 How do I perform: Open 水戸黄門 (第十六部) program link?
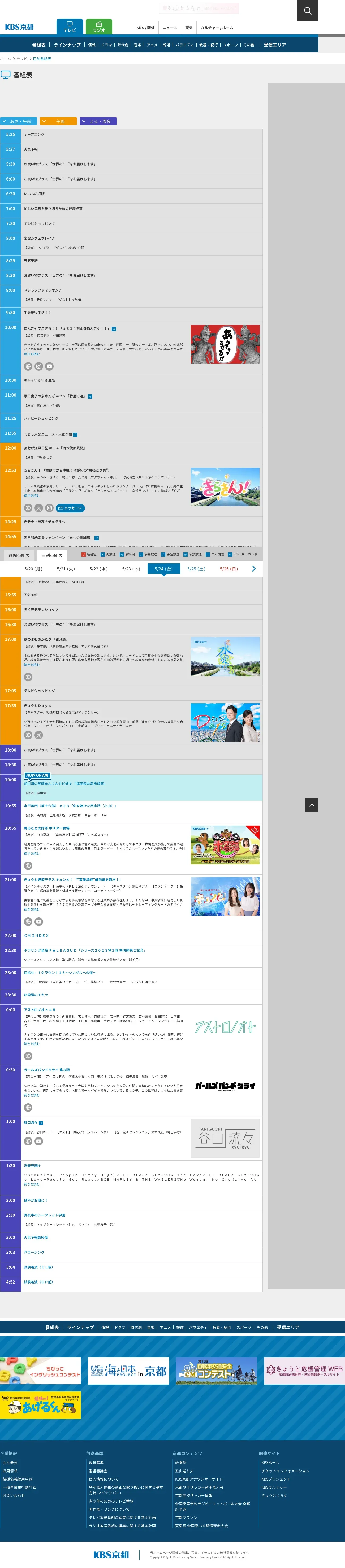coord(70,805)
